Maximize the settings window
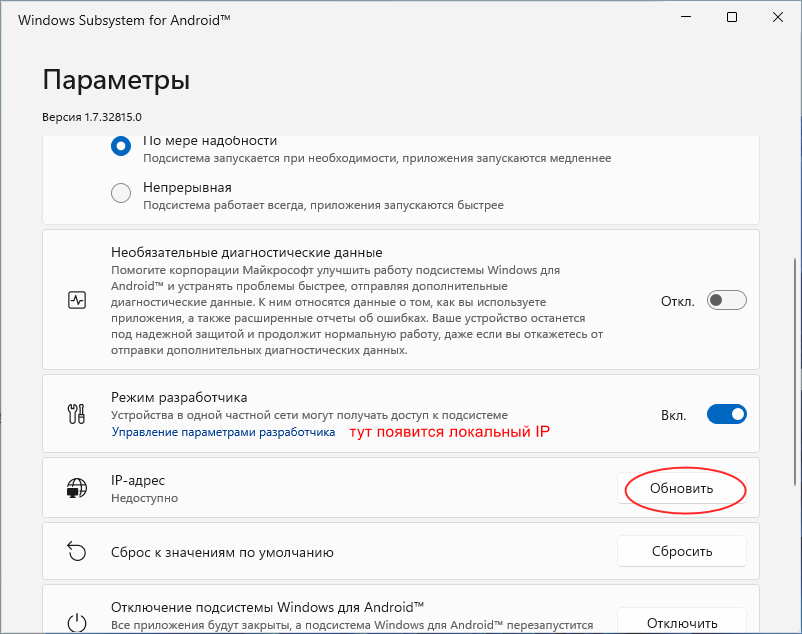The height and width of the screenshot is (634, 802). pyautogui.click(x=732, y=17)
